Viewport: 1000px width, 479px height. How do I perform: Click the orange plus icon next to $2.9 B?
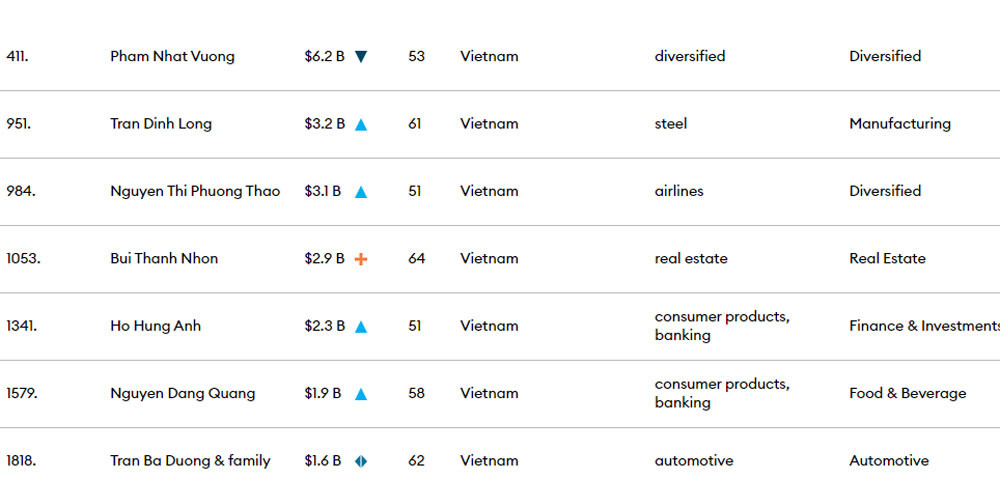tap(361, 259)
